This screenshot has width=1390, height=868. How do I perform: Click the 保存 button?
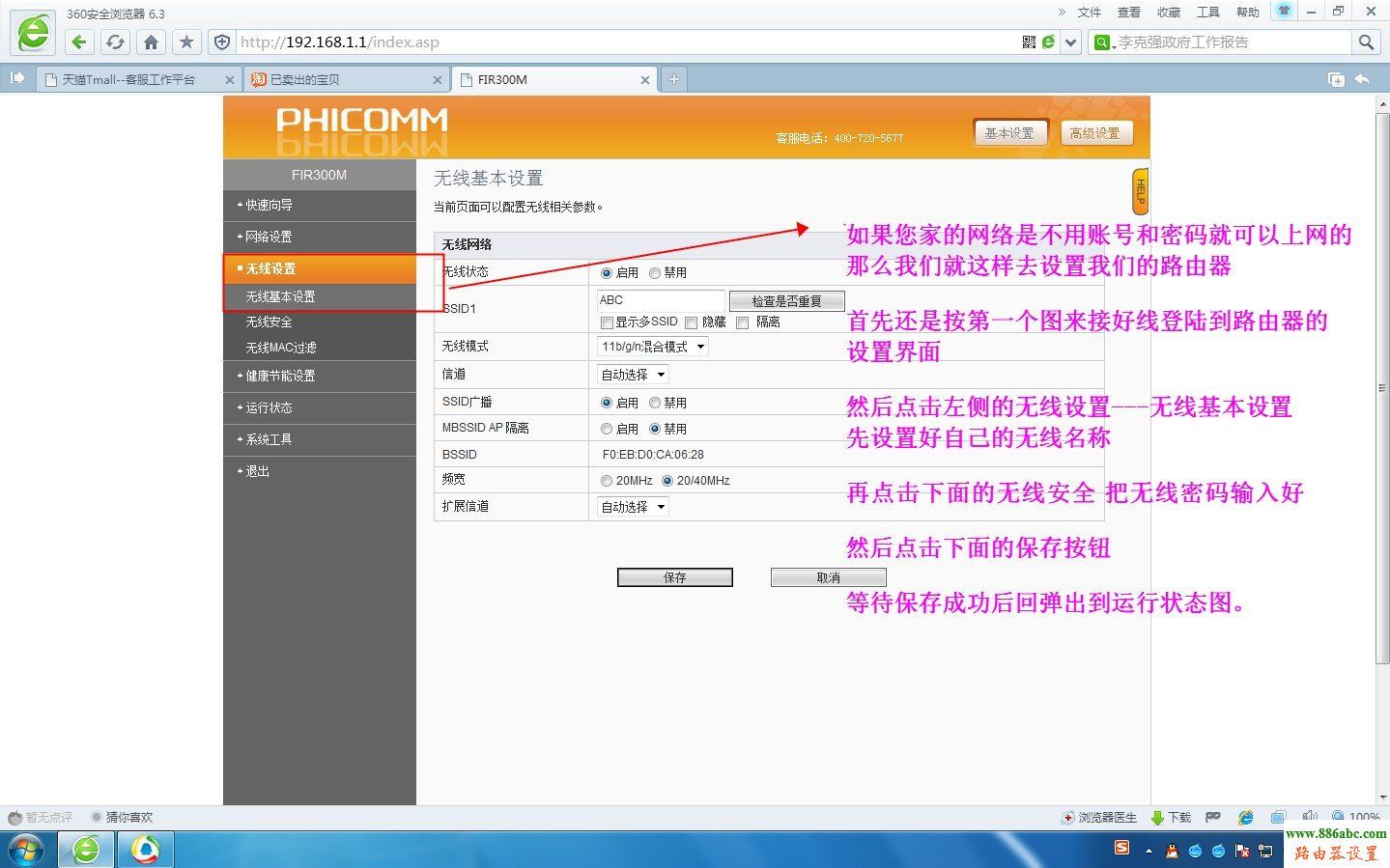(x=674, y=577)
